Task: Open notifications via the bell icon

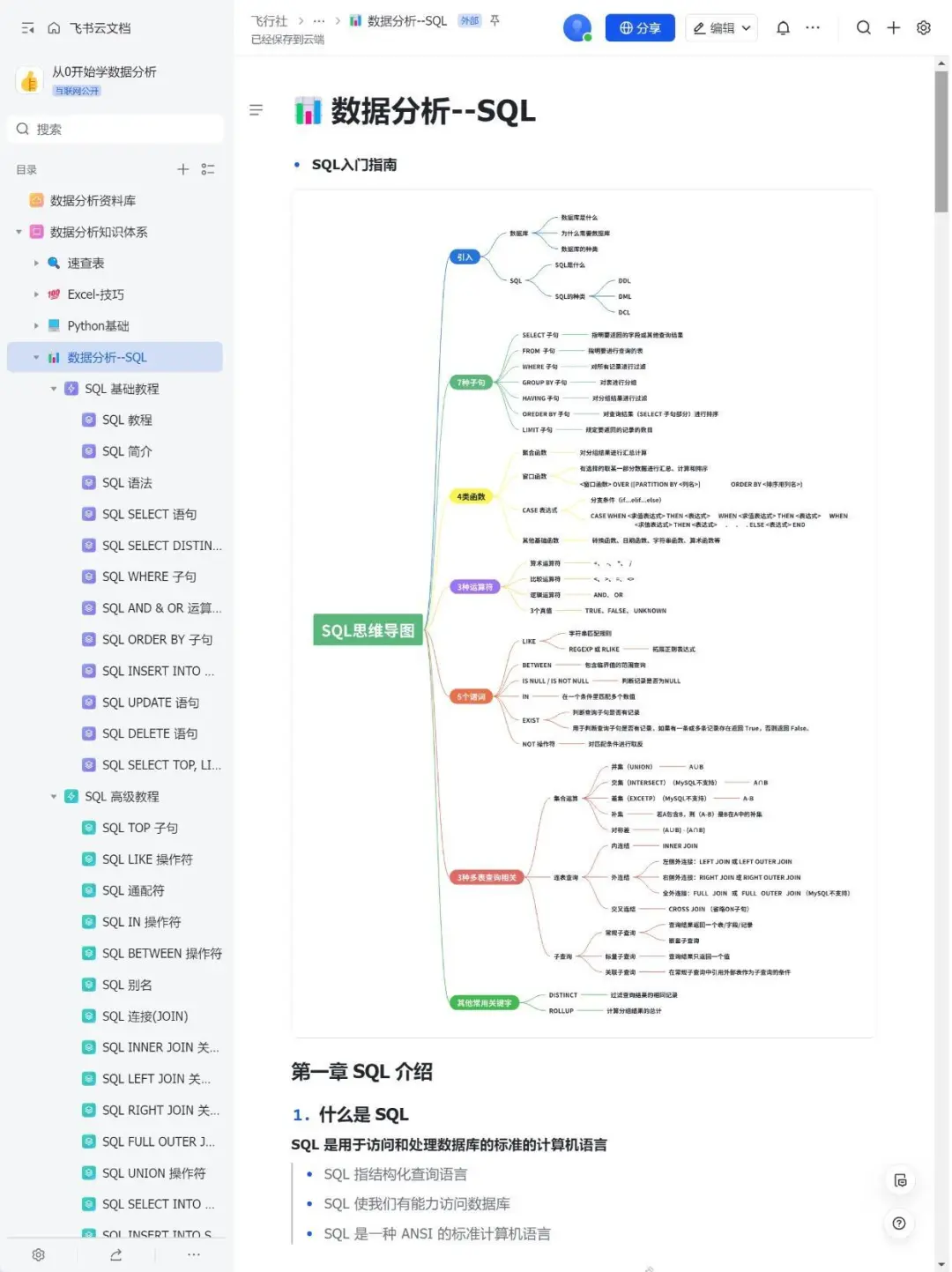Action: coord(782,27)
